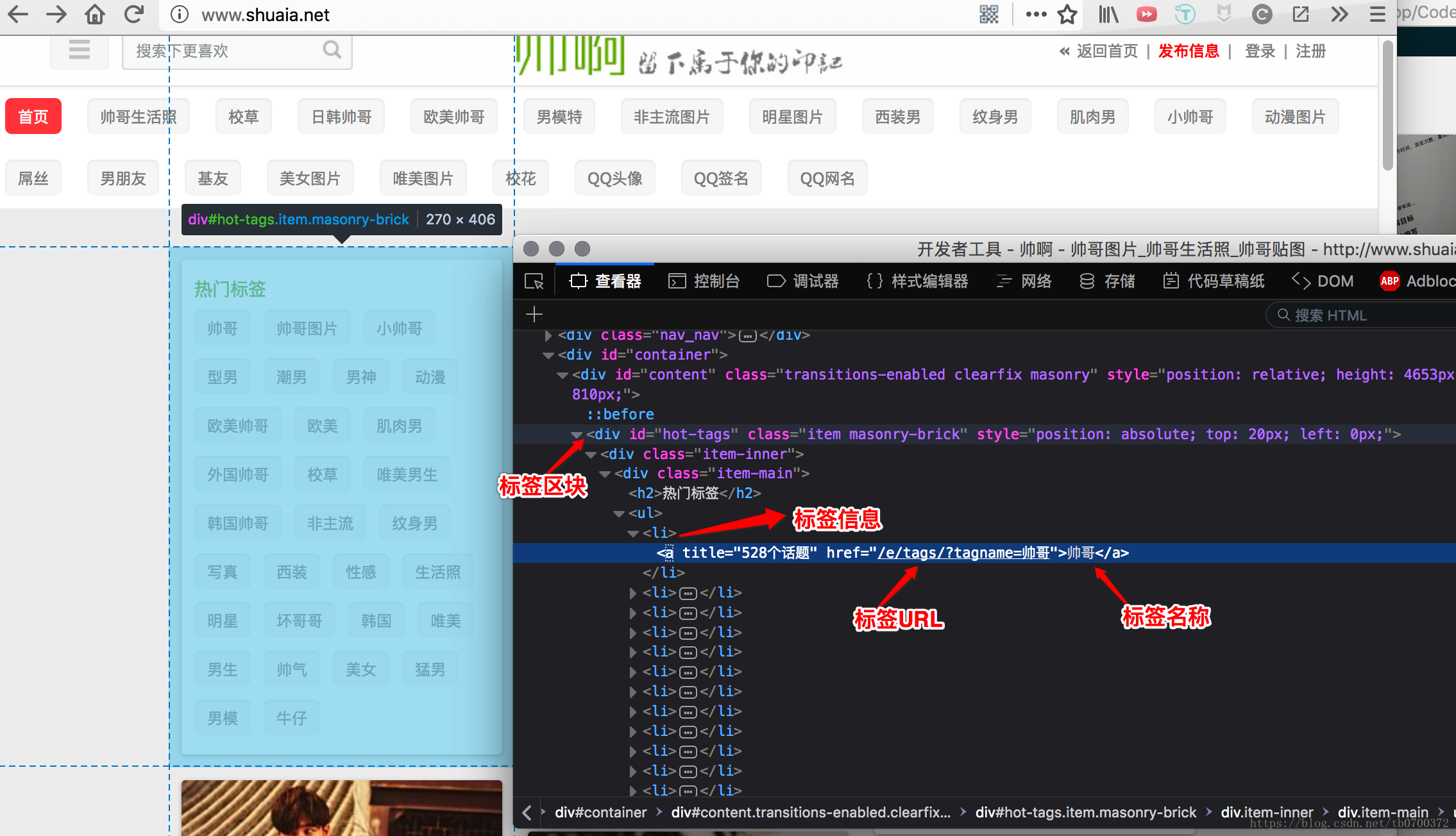Open the browser hamburger menu icon
Viewport: 1456px width, 836px height.
[1377, 14]
